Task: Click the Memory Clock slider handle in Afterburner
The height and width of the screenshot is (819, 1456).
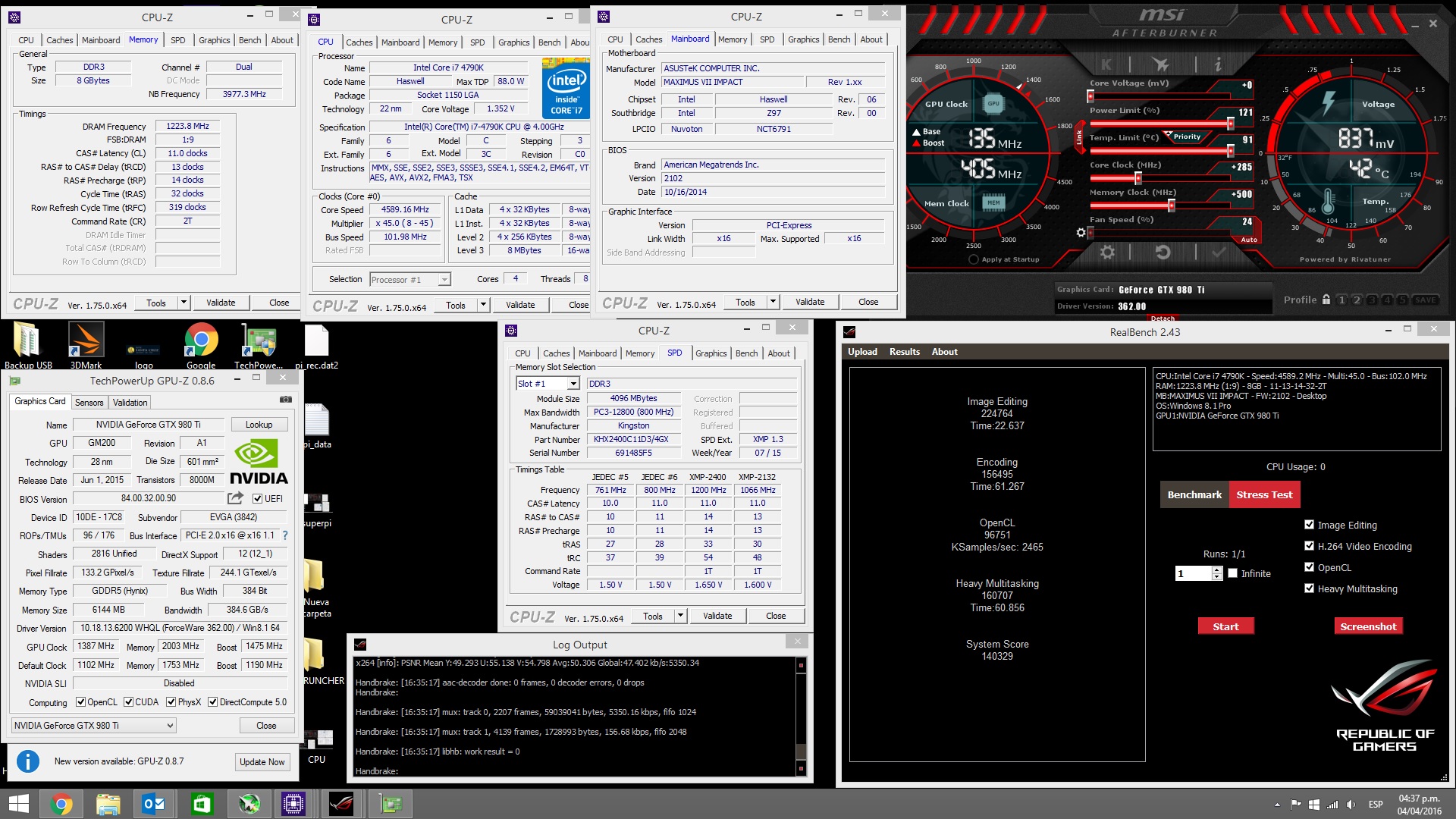Action: pos(1172,206)
